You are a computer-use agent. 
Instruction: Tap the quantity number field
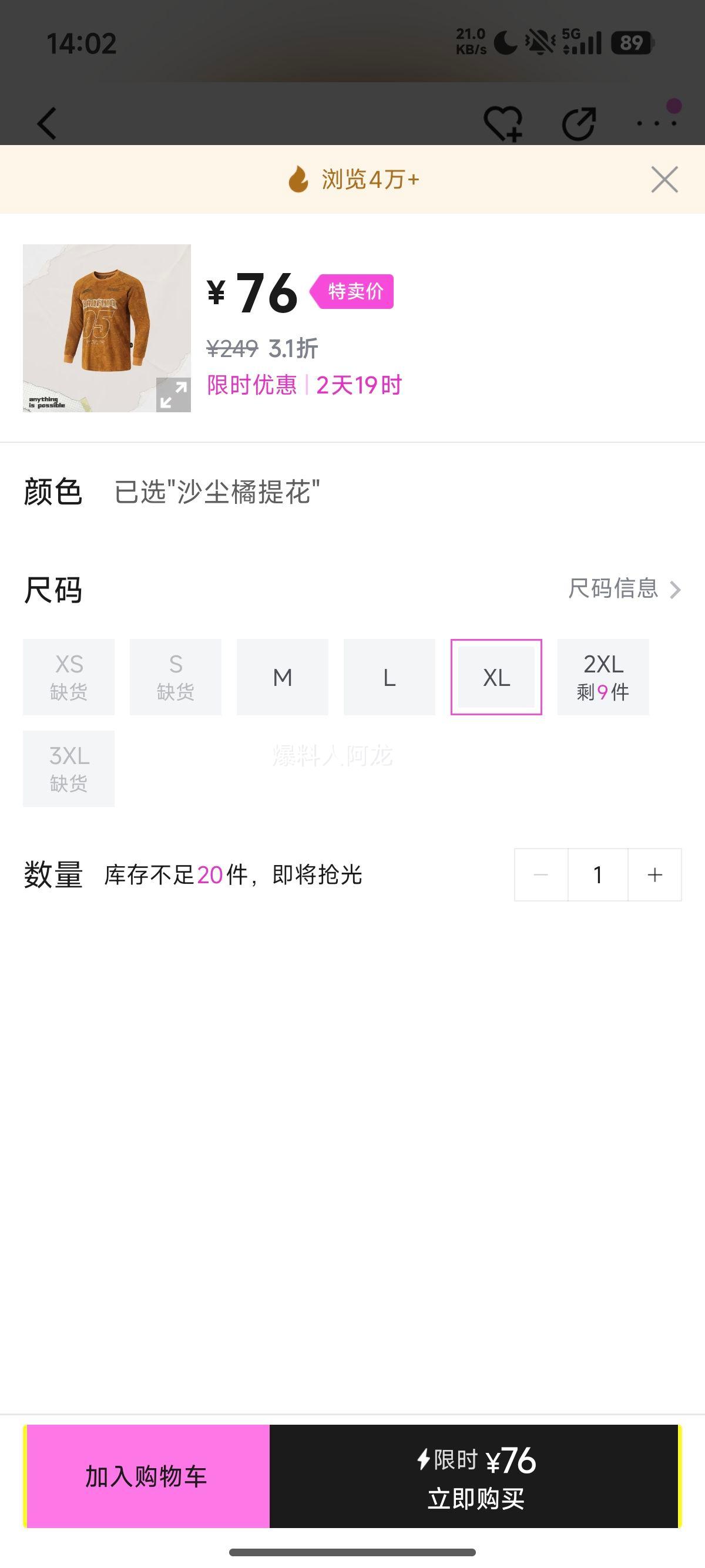[x=598, y=874]
